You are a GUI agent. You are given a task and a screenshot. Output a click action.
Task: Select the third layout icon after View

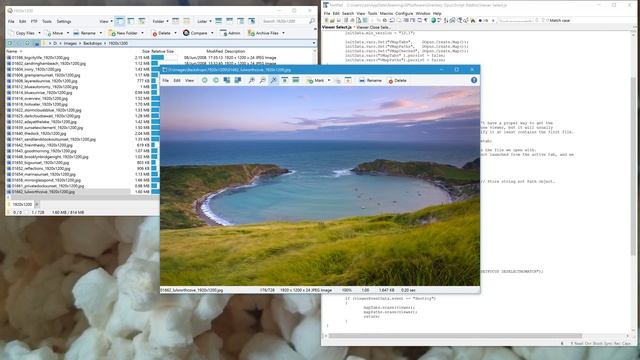142,21
